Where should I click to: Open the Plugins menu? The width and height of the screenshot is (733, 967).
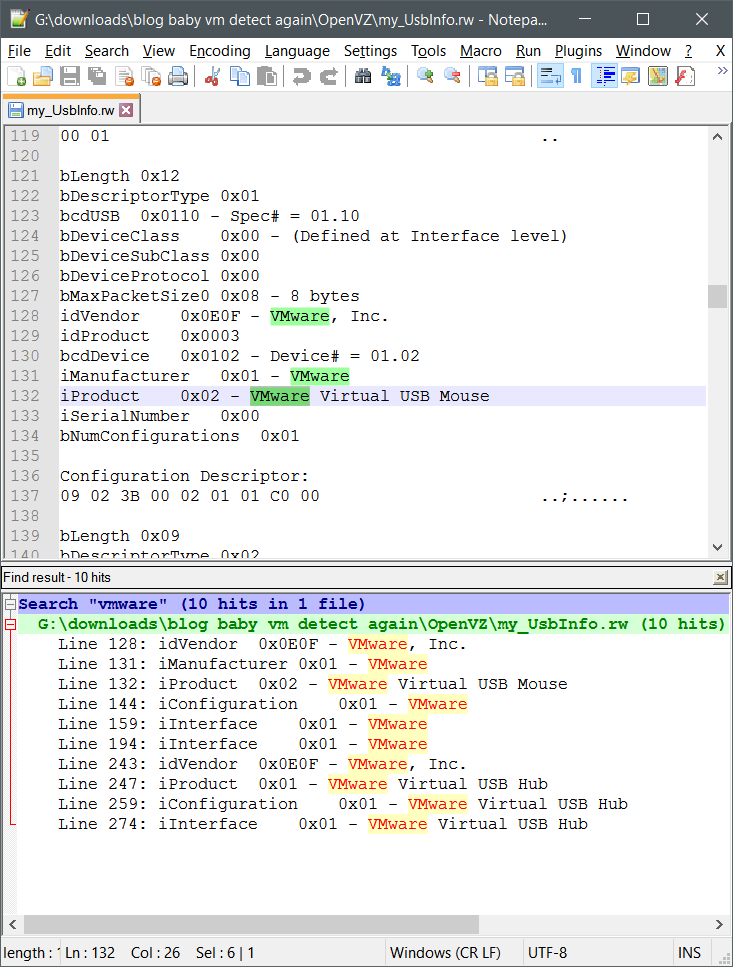578,51
